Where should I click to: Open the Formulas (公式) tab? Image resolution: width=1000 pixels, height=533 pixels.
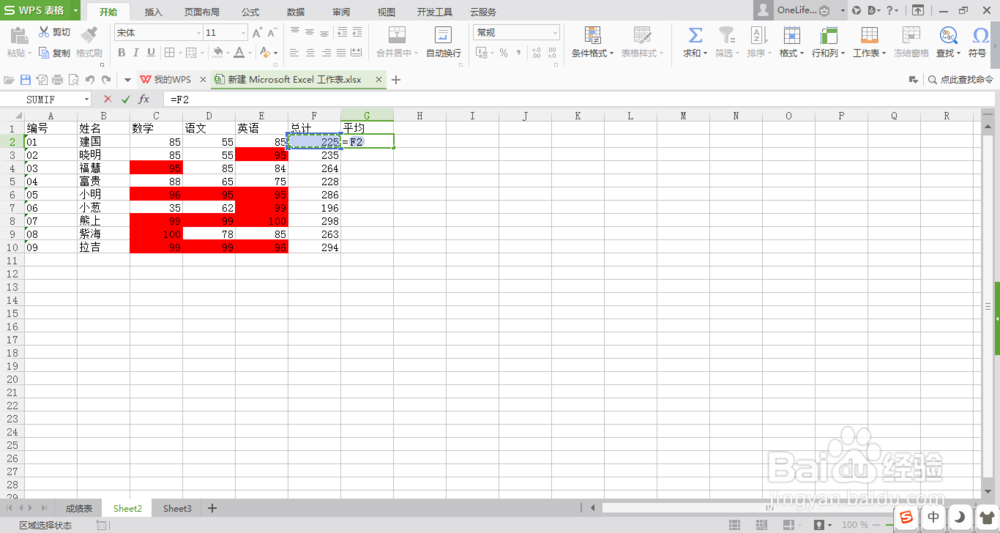[251, 12]
